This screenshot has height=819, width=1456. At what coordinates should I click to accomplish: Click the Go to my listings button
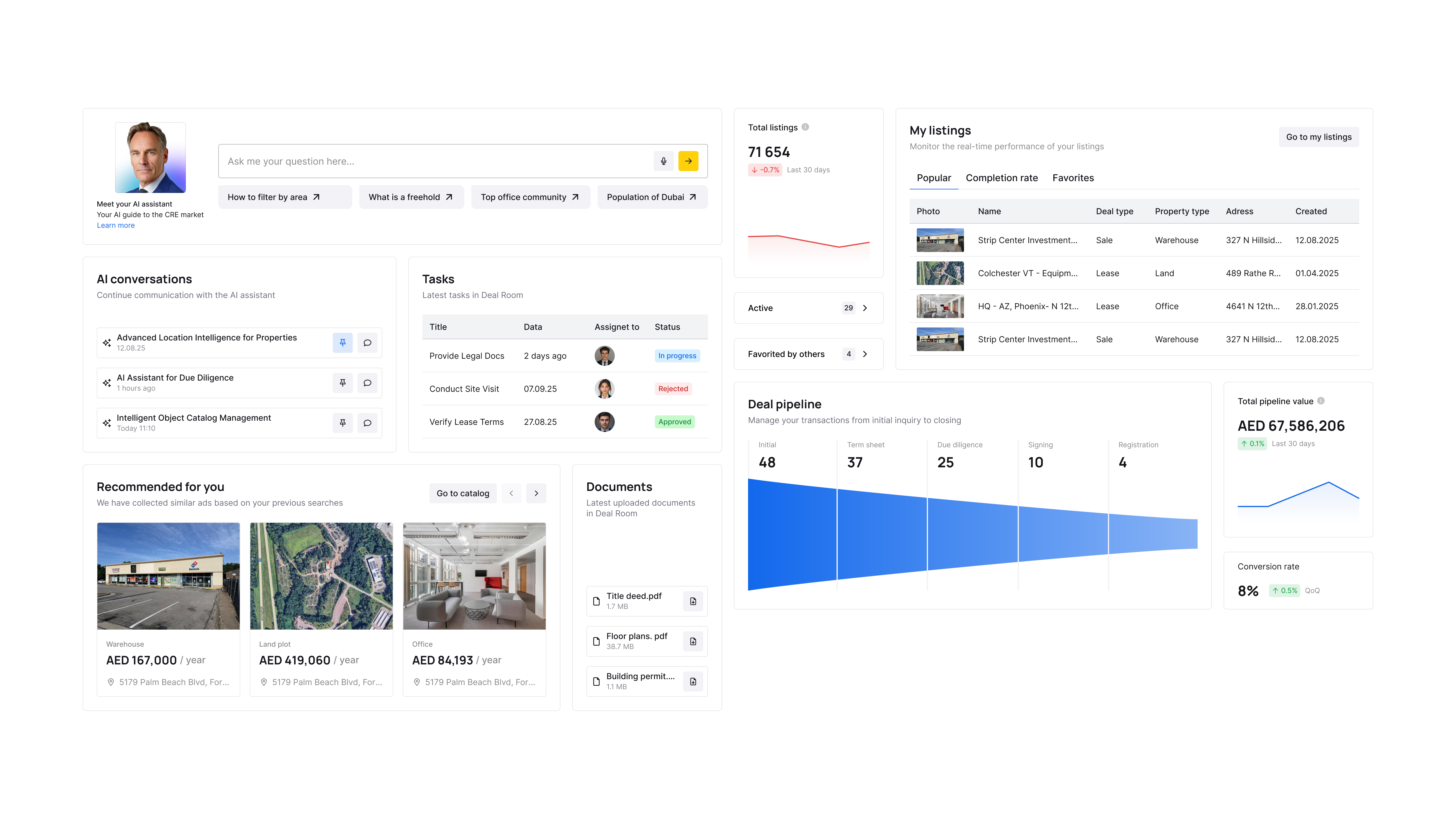[x=1319, y=137]
